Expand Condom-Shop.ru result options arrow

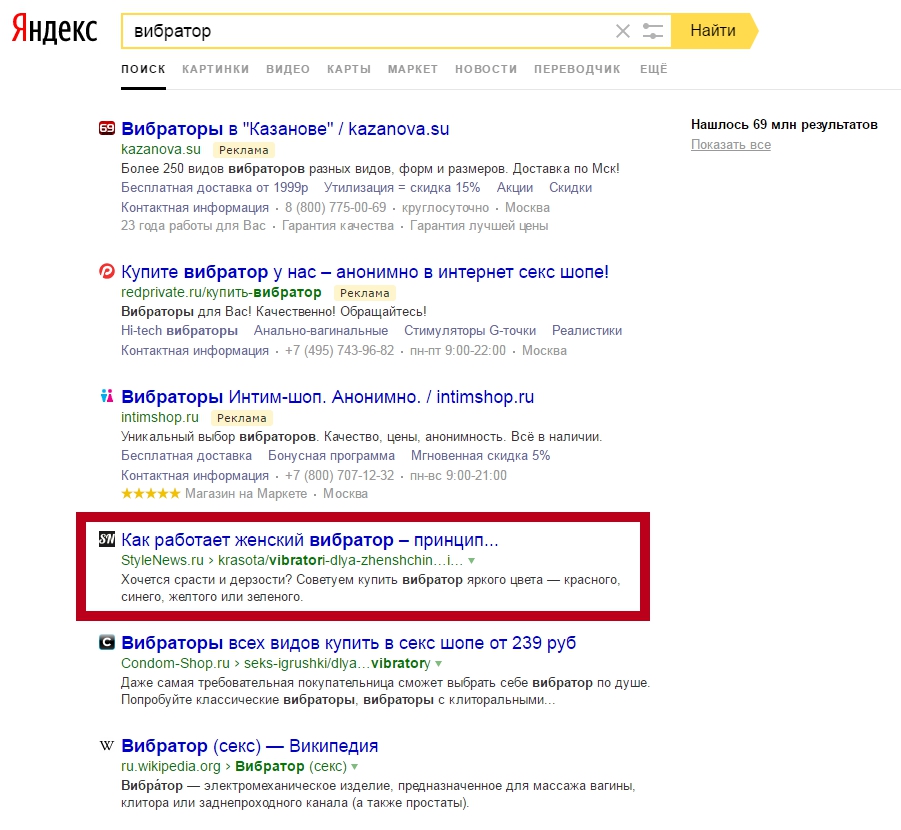click(439, 664)
